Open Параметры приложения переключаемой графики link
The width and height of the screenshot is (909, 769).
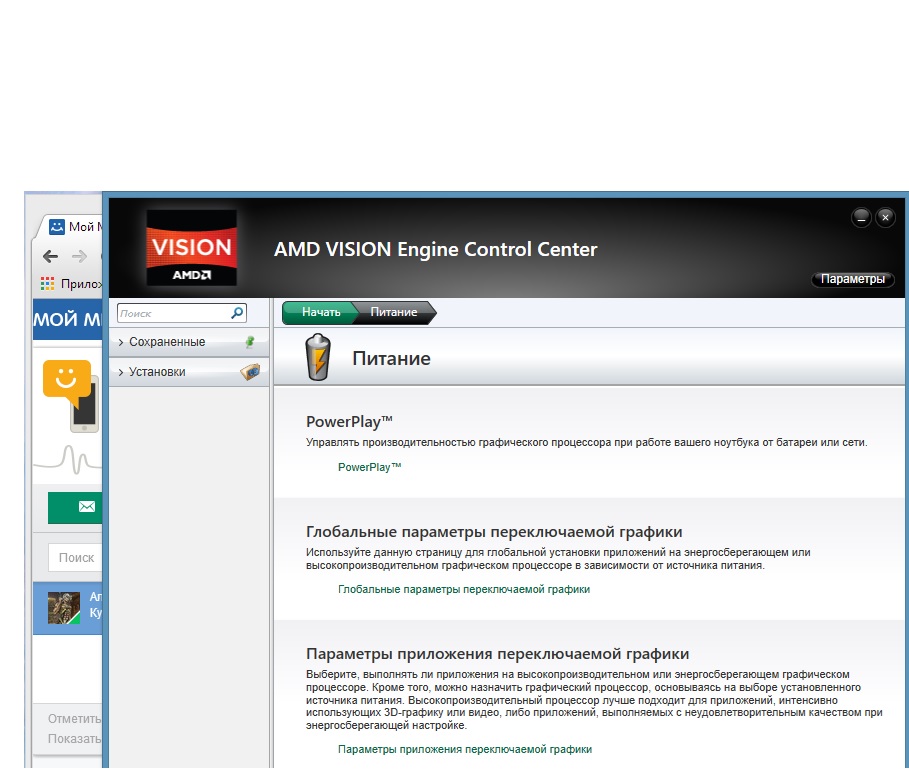point(465,749)
